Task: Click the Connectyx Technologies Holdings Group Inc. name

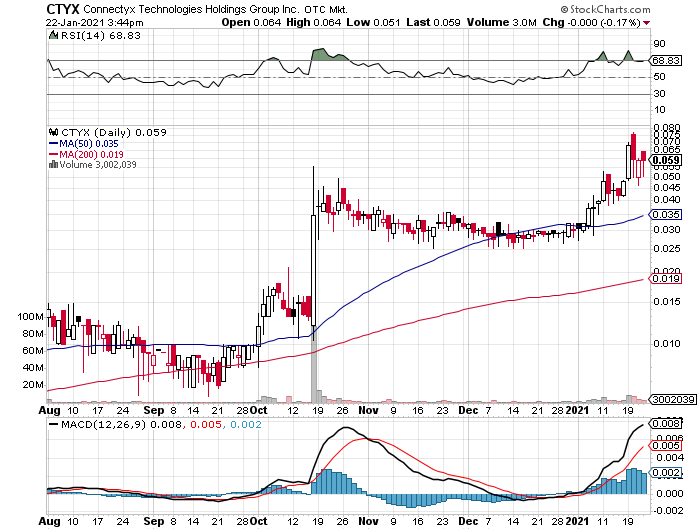Action: 191,9
